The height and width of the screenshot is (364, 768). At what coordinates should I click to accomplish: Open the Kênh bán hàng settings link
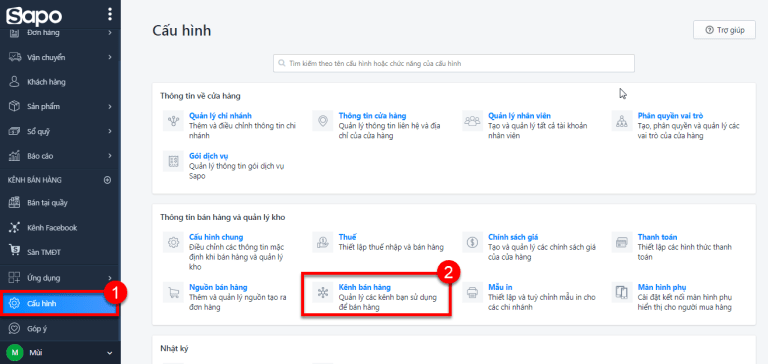pos(364,287)
